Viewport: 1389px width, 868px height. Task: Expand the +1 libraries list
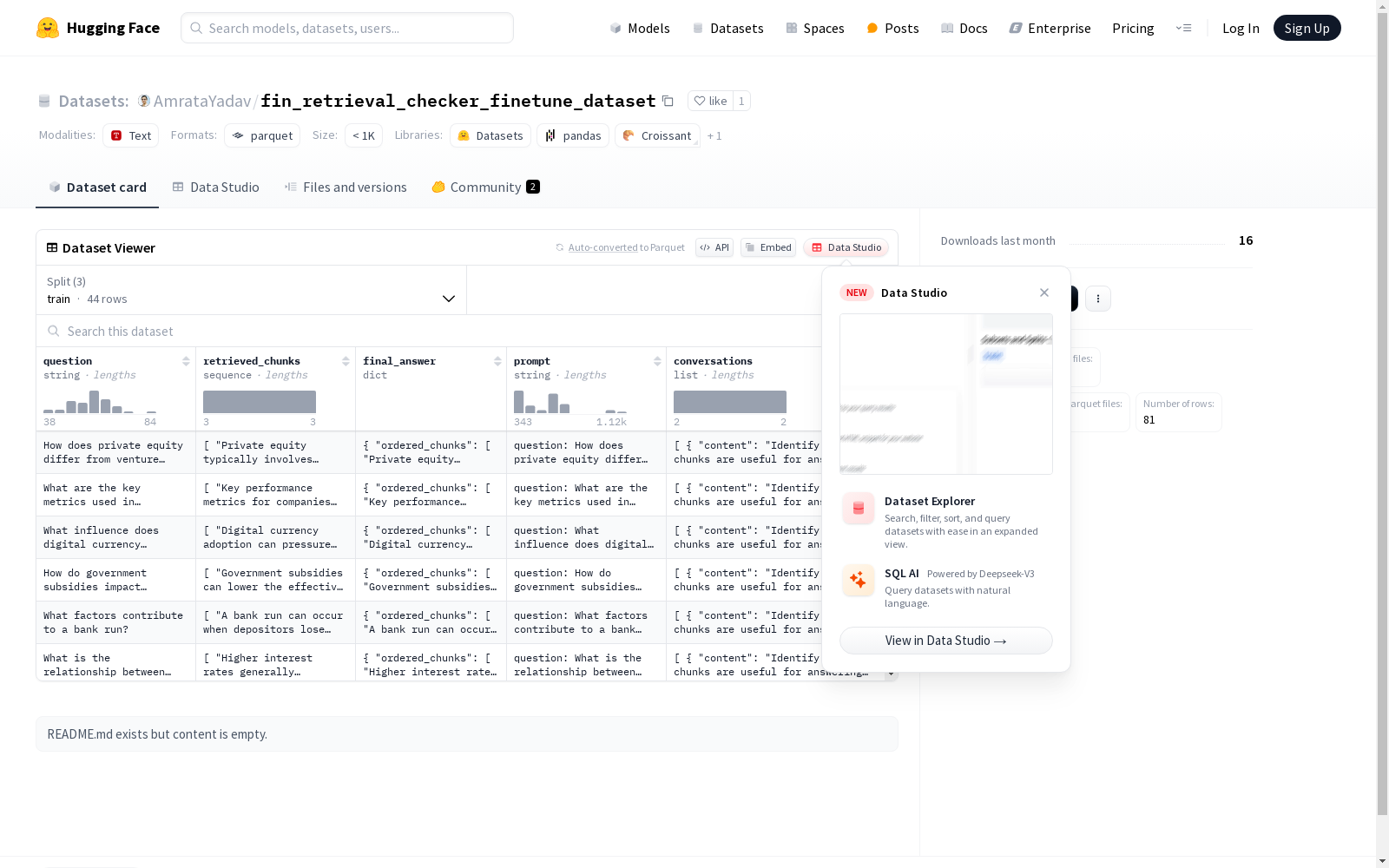[714, 135]
